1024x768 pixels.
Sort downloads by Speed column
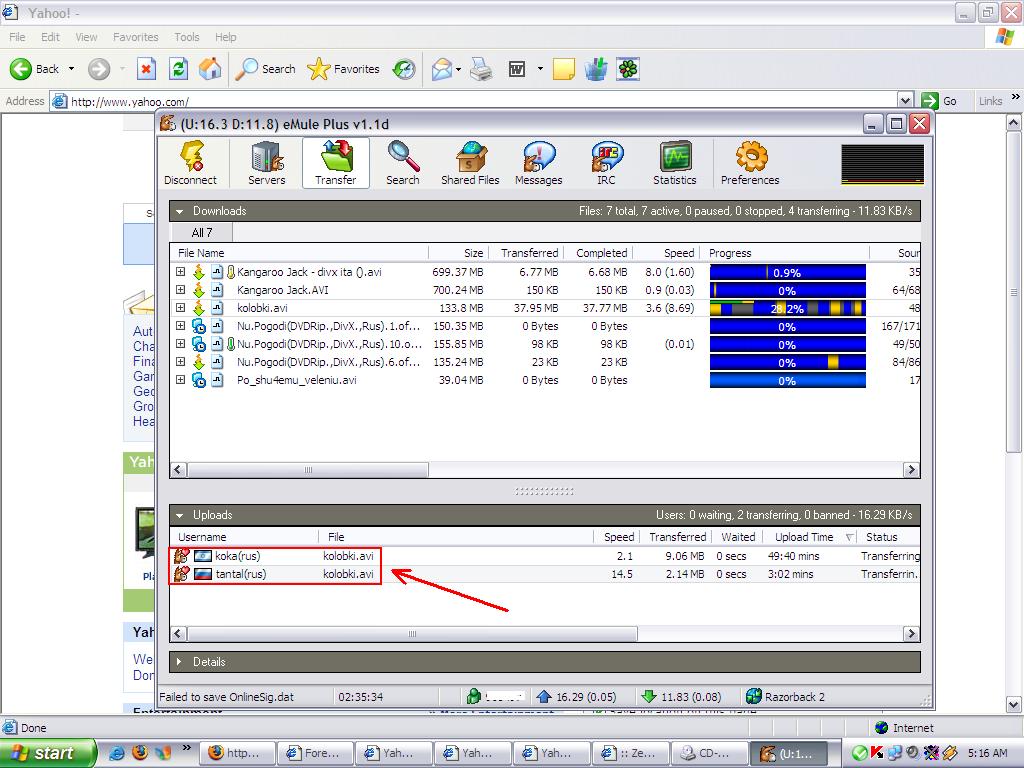tap(665, 253)
